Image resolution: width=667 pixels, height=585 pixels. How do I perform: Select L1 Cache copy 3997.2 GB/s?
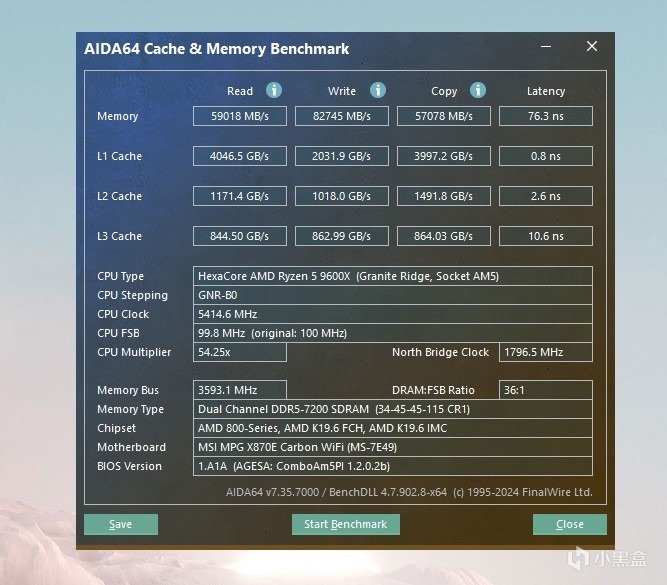[444, 156]
